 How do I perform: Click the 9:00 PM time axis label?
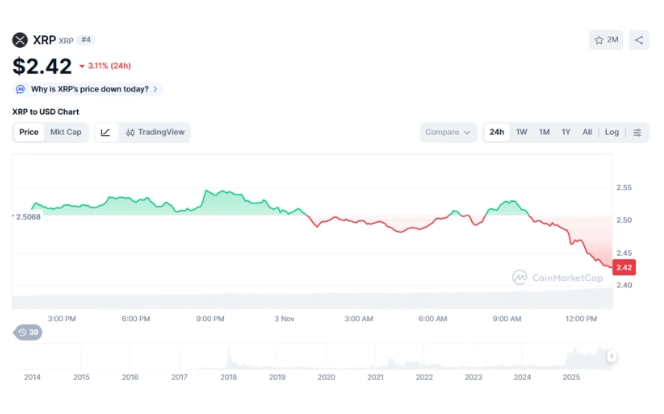pyautogui.click(x=210, y=319)
